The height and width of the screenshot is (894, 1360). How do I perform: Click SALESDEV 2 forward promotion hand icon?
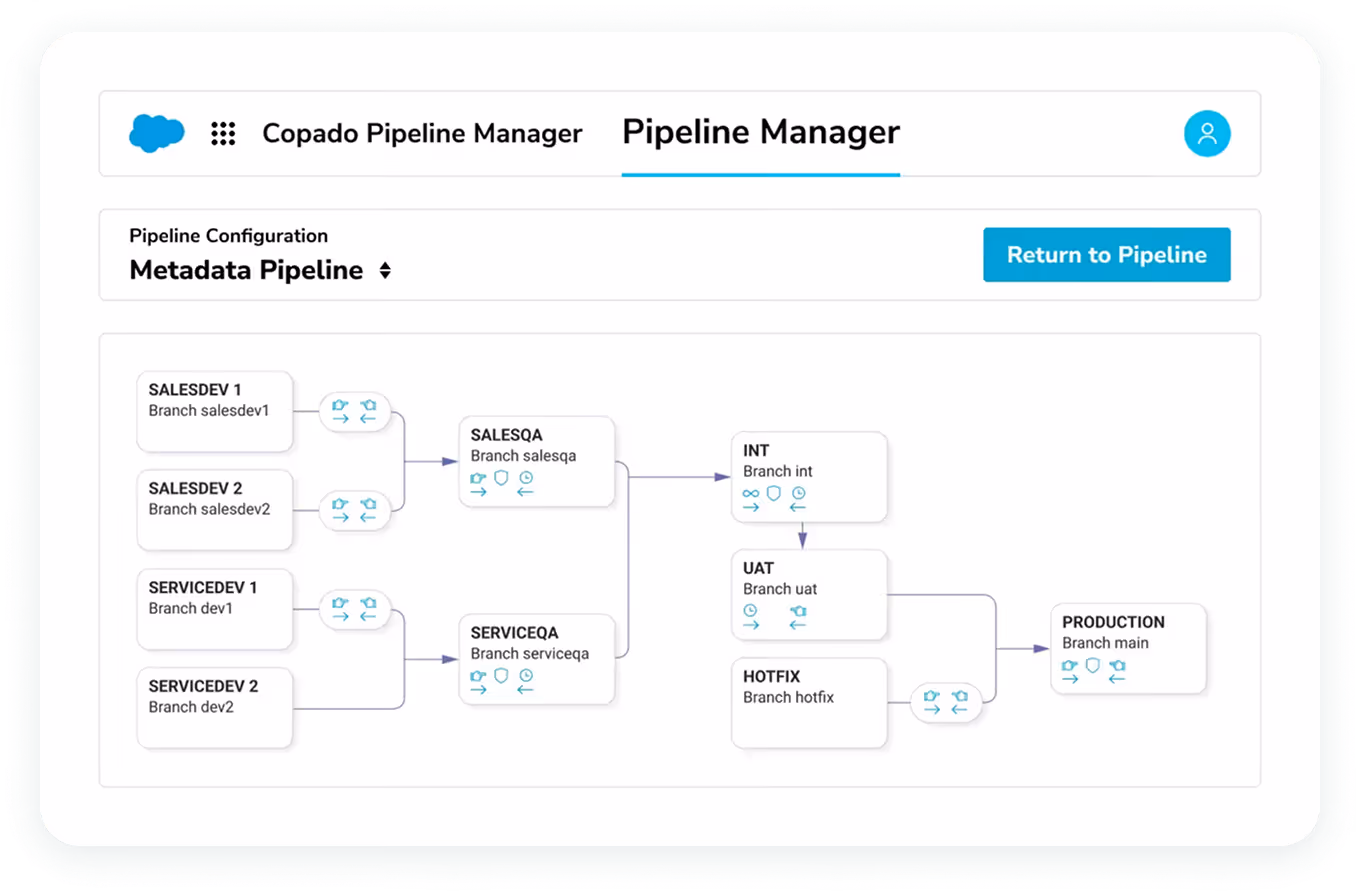coord(341,504)
